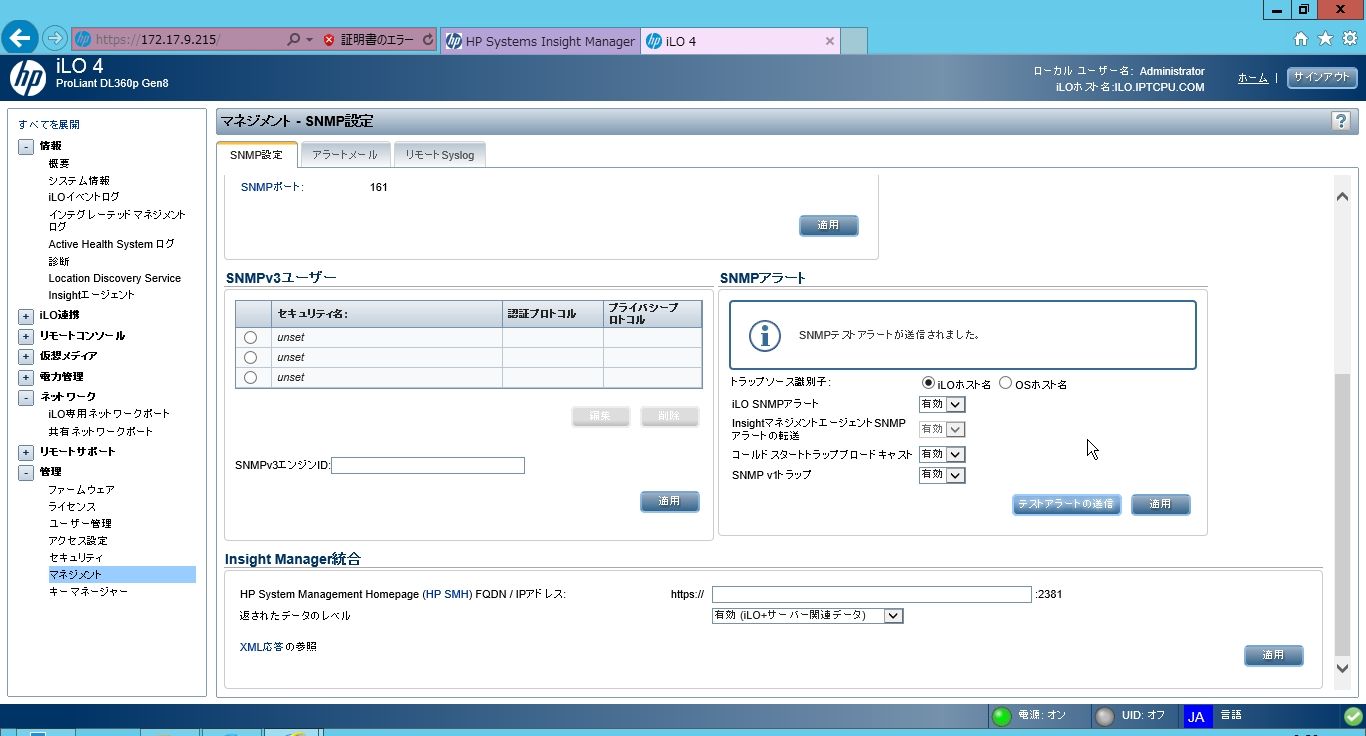The height and width of the screenshot is (736, 1366).
Task: Open Active Health System ログ in the sidebar
Action: 111,245
